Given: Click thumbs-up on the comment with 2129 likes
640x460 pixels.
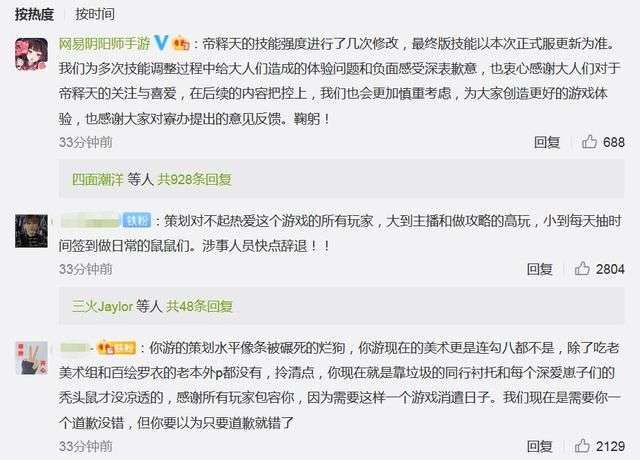Looking at the screenshot, I should point(582,446).
